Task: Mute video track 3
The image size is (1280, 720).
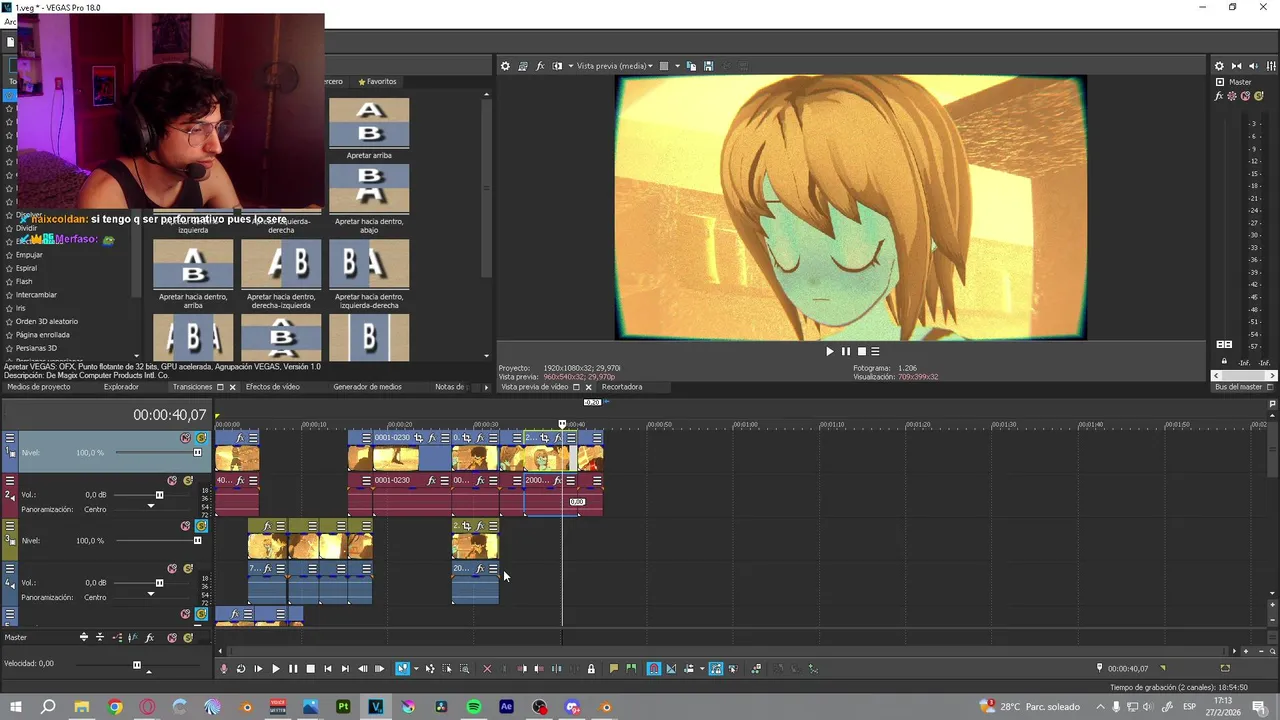Action: (185, 526)
